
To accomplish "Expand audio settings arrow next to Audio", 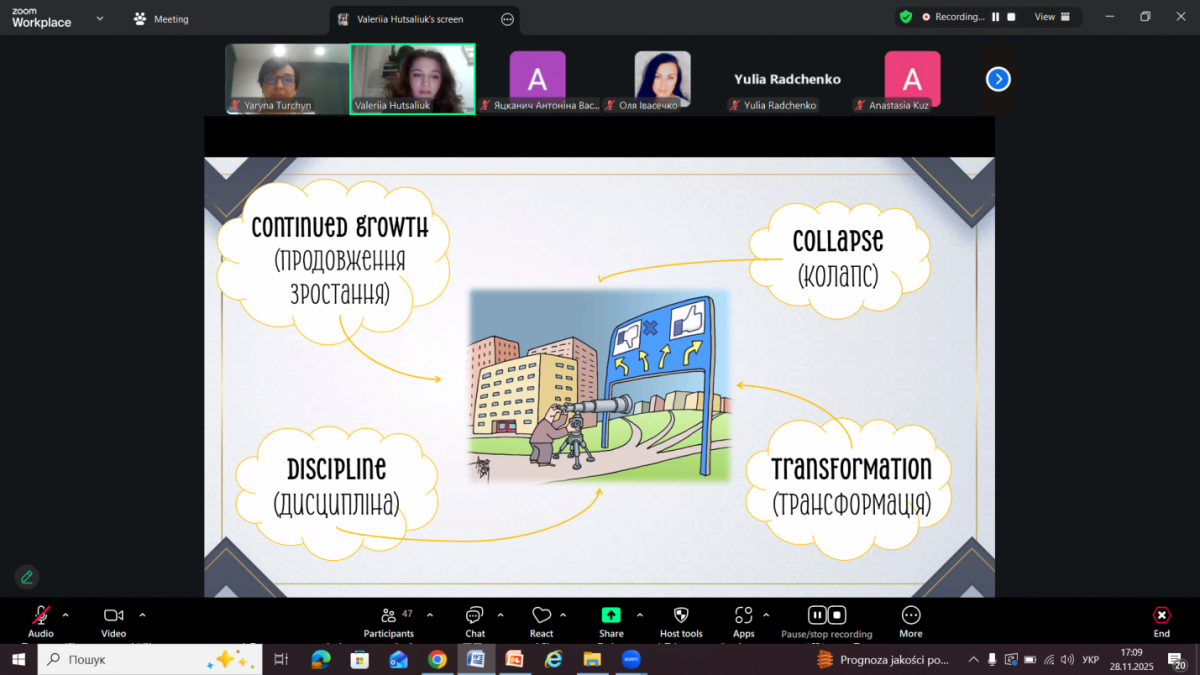I will (x=66, y=615).
